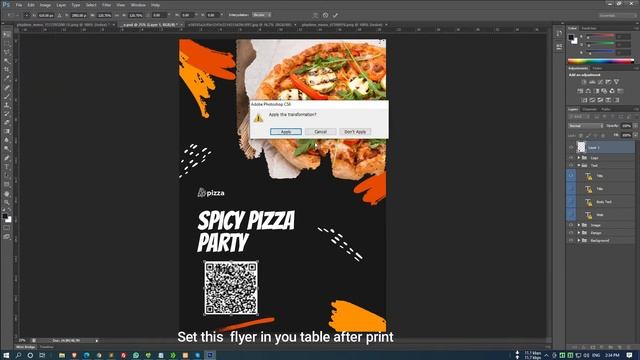Viewport: 640px width, 360px height.
Task: Hide the Image layer group
Action: point(571,225)
